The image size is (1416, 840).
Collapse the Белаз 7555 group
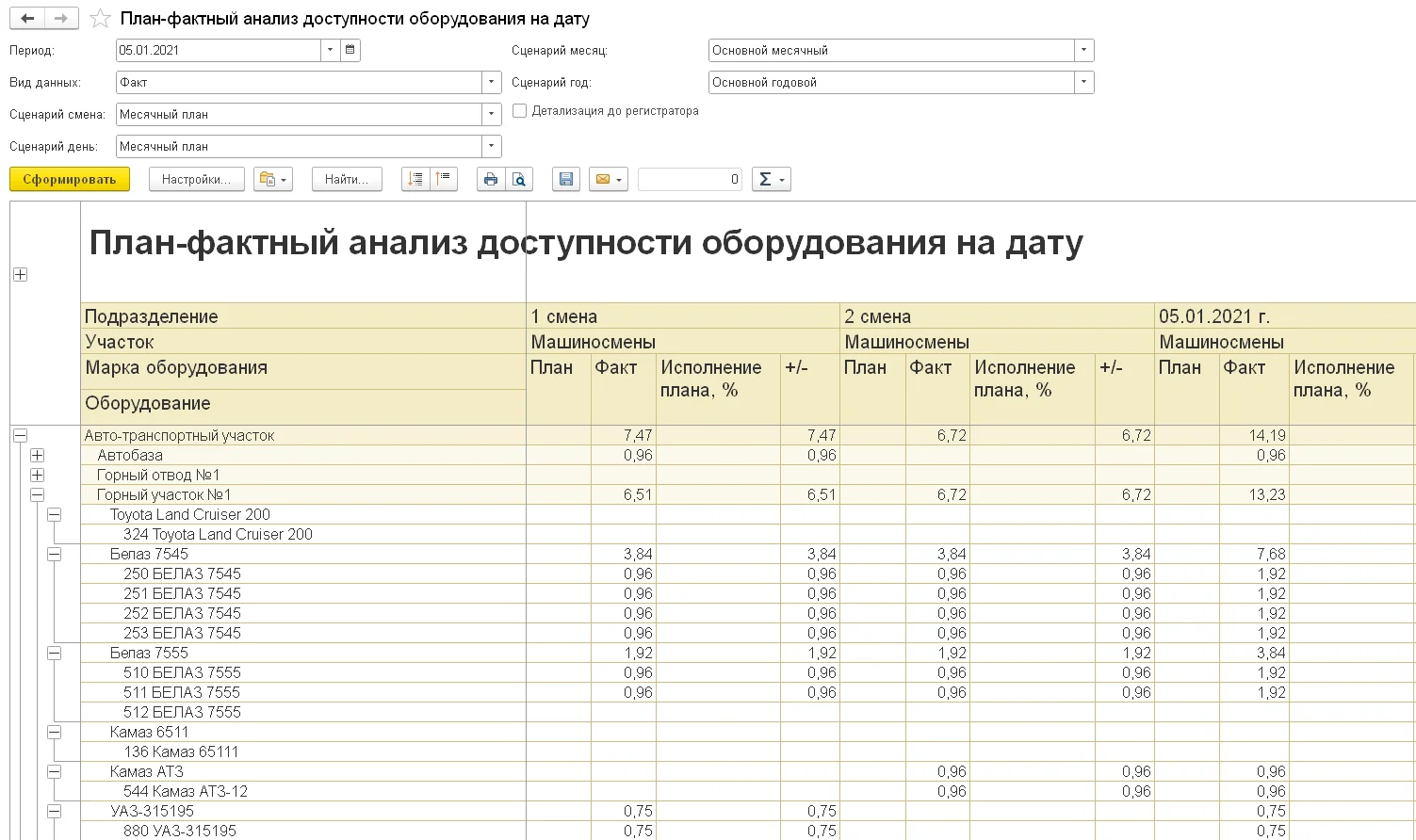(54, 654)
